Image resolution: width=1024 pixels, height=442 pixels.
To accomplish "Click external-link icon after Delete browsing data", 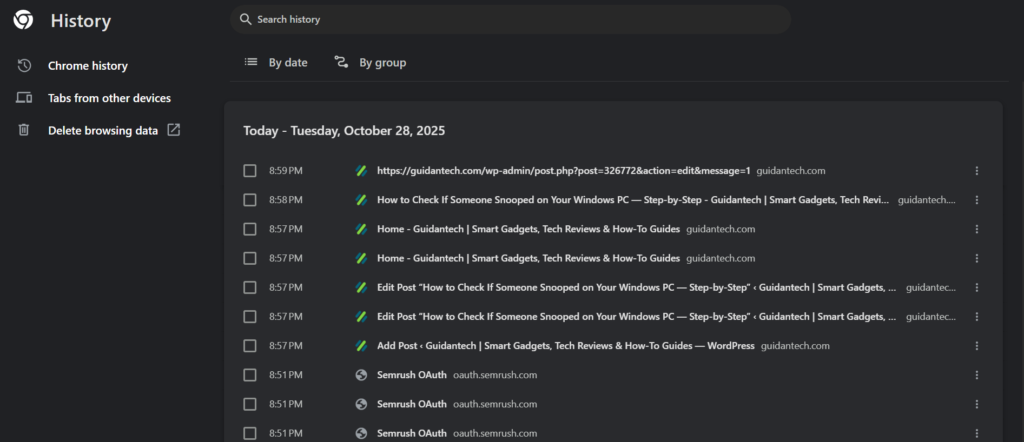I will pos(173,130).
